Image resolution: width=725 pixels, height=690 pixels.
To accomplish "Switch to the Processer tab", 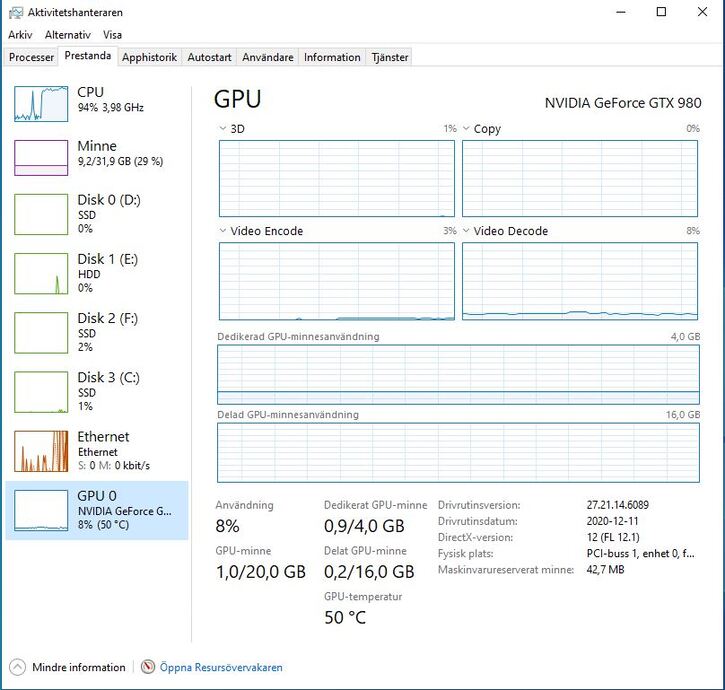I will pyautogui.click(x=31, y=57).
